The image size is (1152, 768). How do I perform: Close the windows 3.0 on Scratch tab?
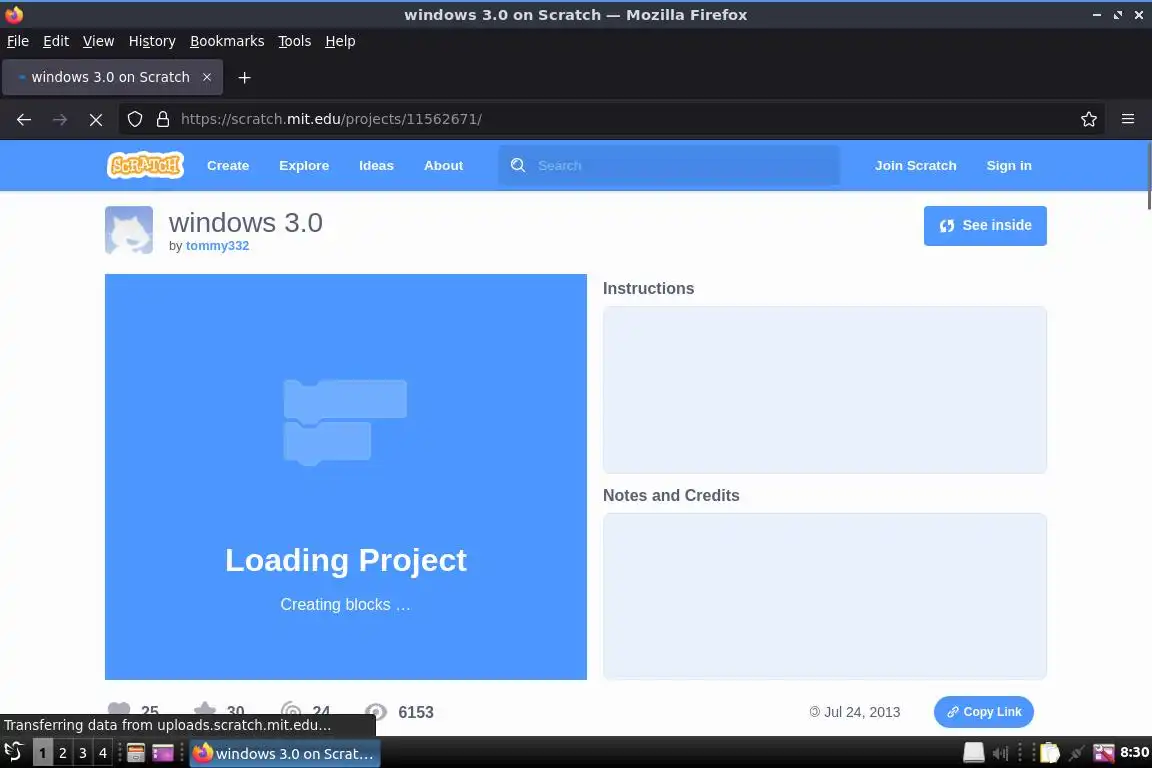coord(207,77)
